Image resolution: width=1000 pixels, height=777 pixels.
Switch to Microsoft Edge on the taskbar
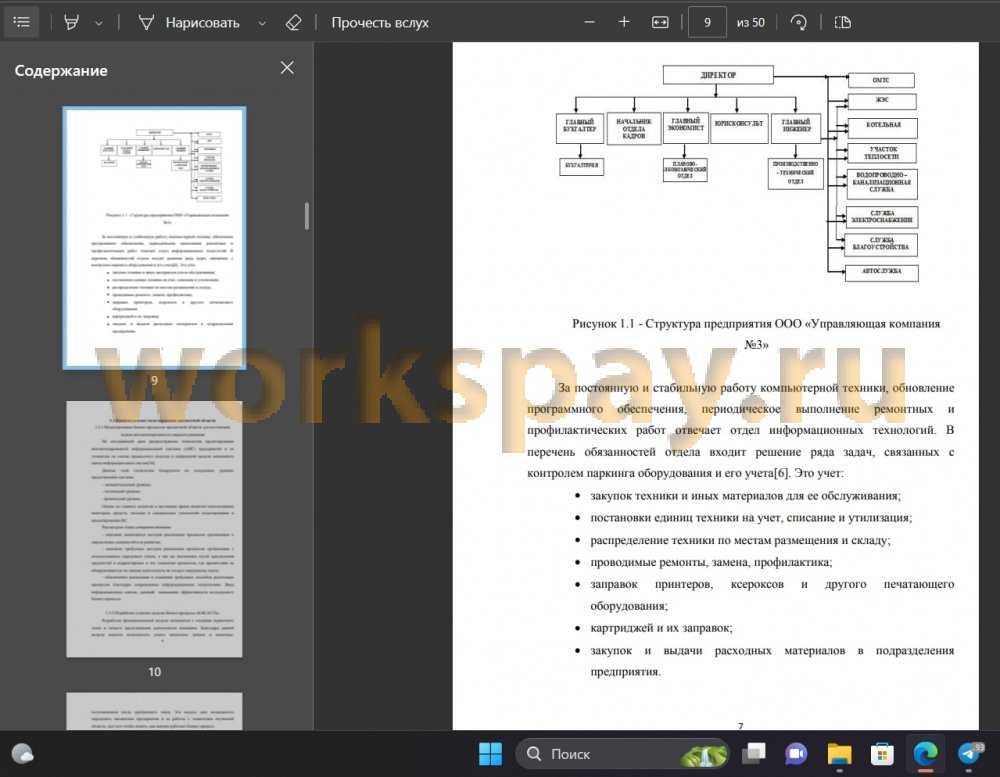925,754
